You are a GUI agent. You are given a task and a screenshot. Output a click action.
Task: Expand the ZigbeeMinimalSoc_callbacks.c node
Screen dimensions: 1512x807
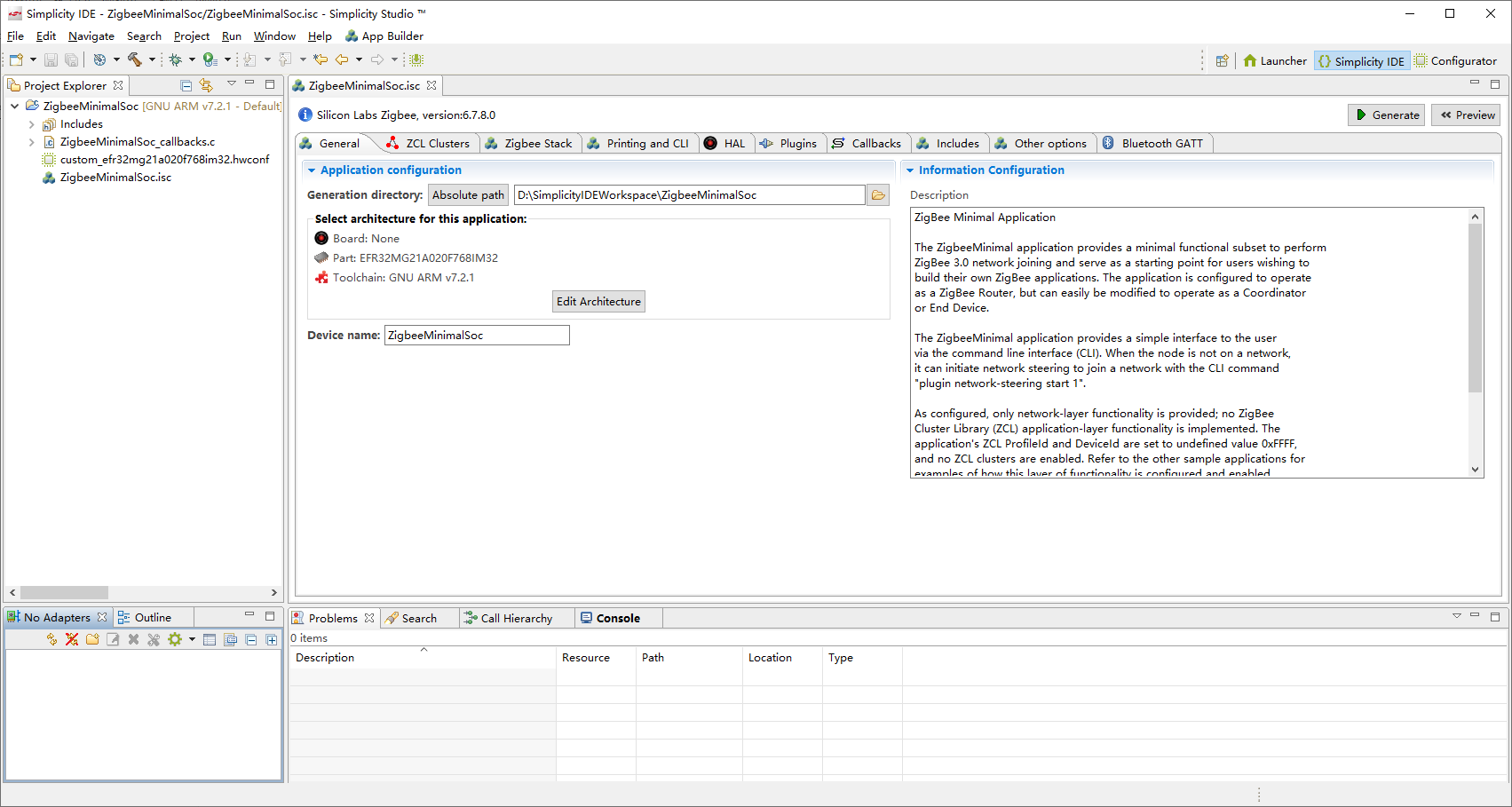click(32, 142)
